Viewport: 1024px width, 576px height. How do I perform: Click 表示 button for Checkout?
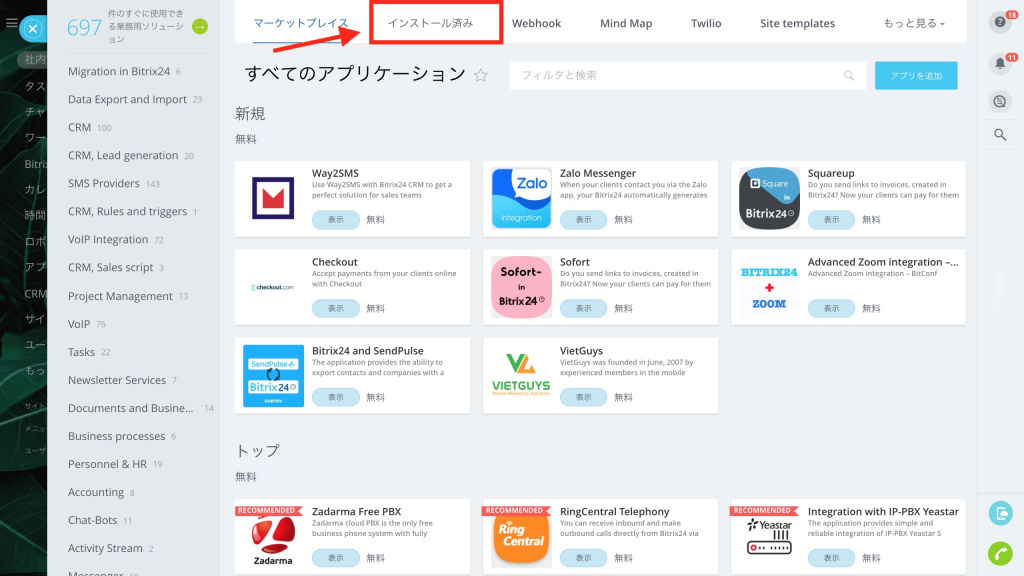[336, 308]
